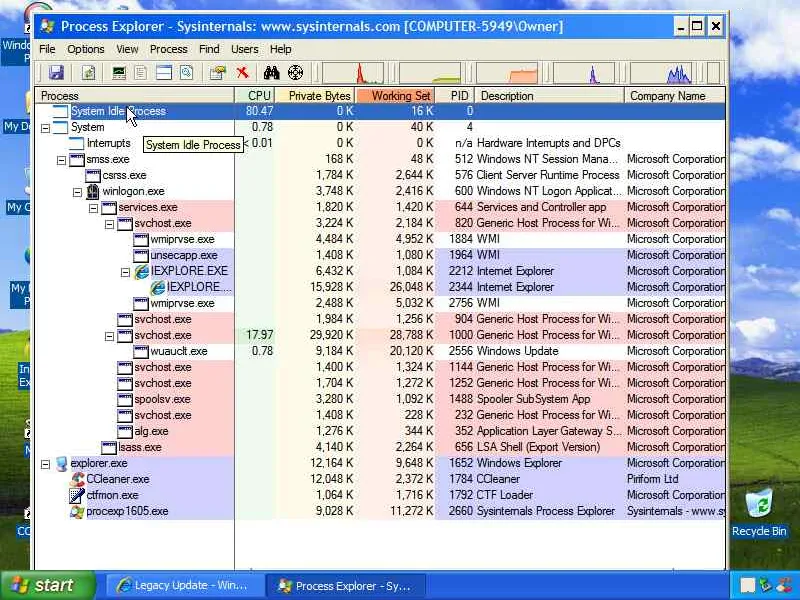Click the Refresh Now toolbar icon
Screen dimensions: 800x600
click(x=89, y=72)
